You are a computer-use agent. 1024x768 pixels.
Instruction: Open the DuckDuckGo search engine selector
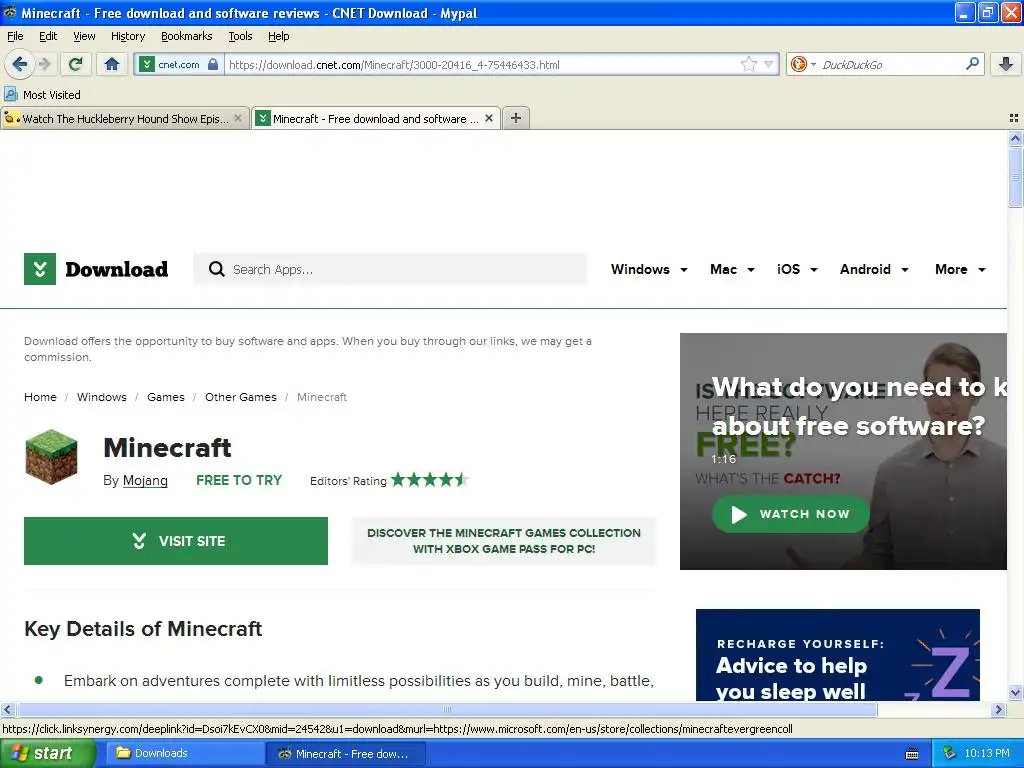coord(803,64)
